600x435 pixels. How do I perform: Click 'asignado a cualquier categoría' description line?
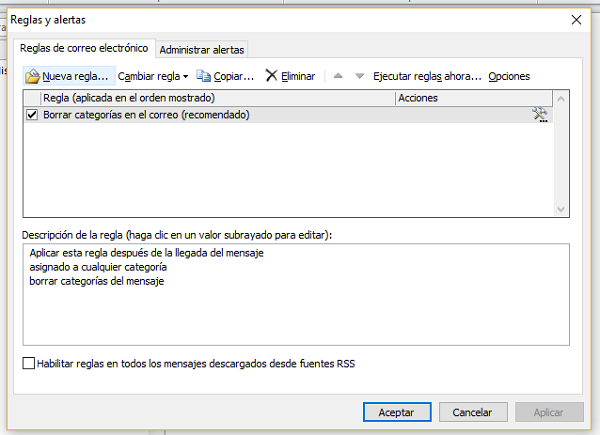coord(98,267)
